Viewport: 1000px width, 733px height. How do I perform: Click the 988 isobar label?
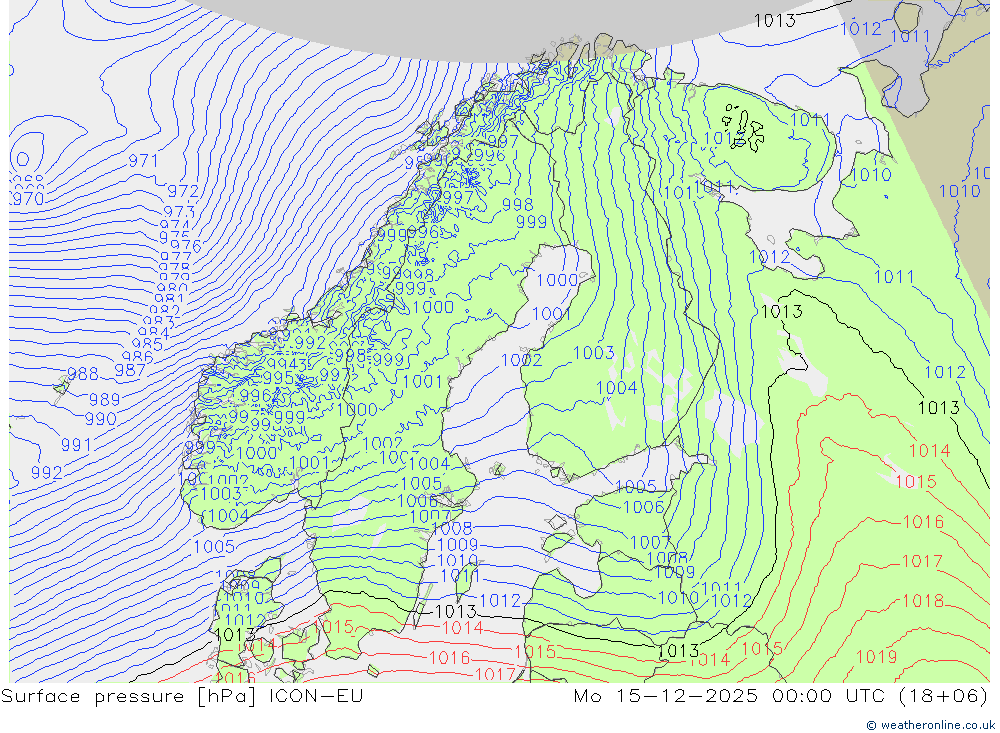pyautogui.click(x=83, y=374)
